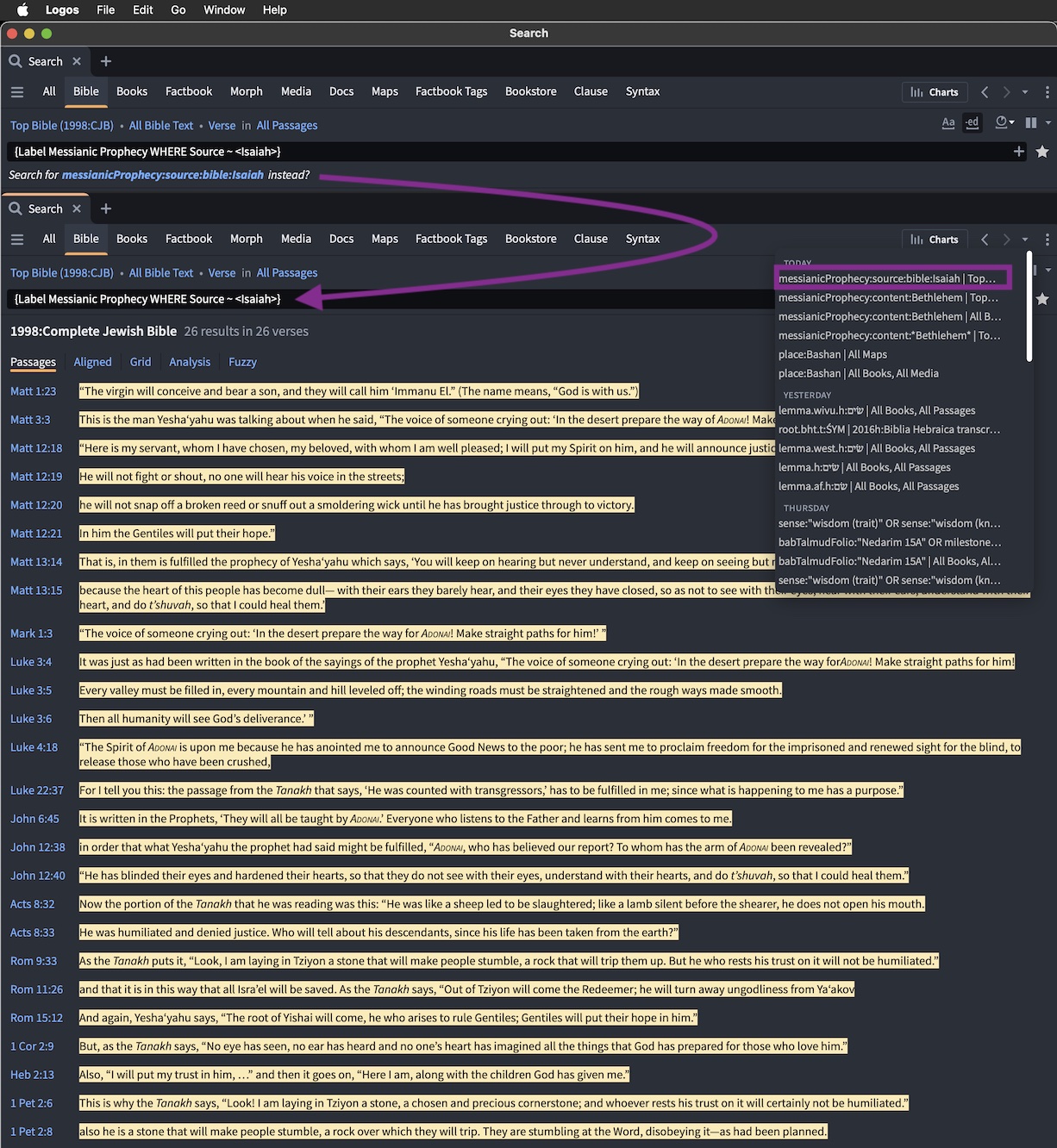Click history dropdown scrollbar

coord(1029,306)
